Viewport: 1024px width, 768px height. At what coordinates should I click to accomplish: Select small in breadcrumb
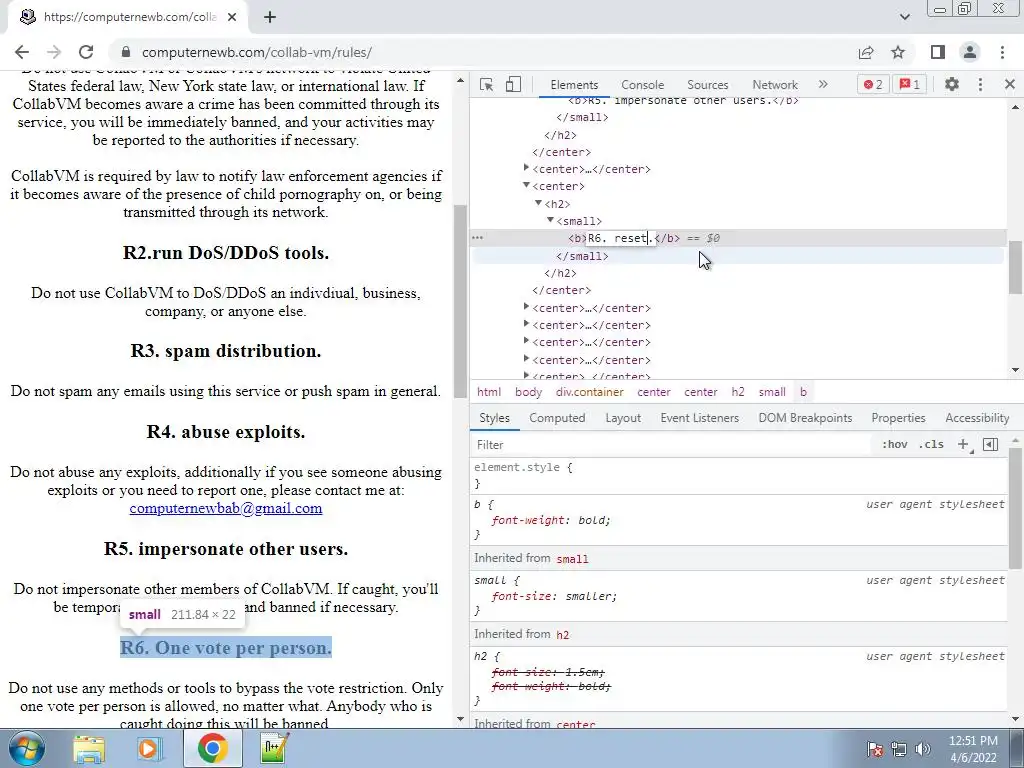(x=772, y=392)
